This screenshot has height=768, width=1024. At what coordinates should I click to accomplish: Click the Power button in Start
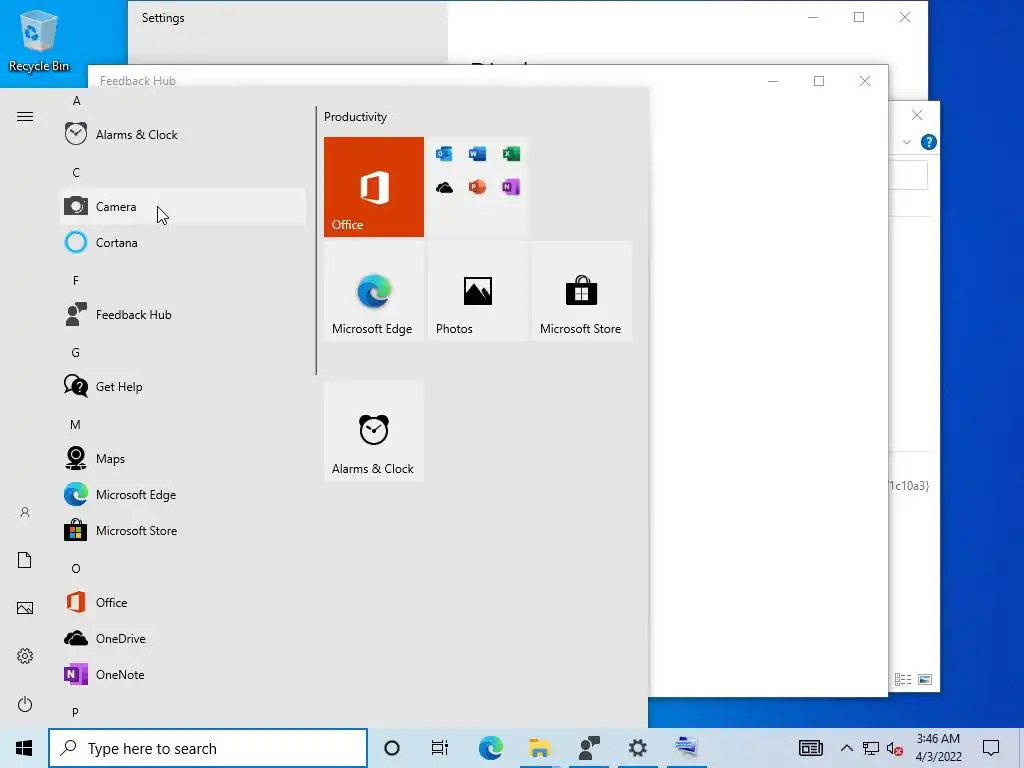pyautogui.click(x=25, y=704)
